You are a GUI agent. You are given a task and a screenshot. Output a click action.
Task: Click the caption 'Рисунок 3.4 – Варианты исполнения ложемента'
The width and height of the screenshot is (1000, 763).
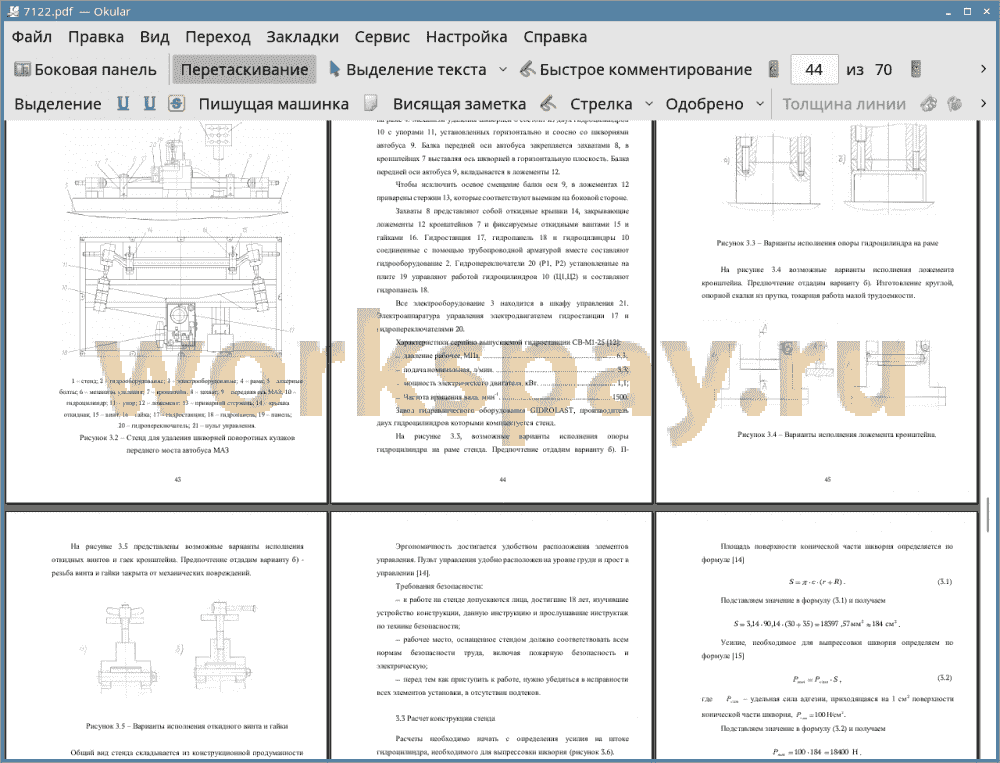tap(837, 434)
